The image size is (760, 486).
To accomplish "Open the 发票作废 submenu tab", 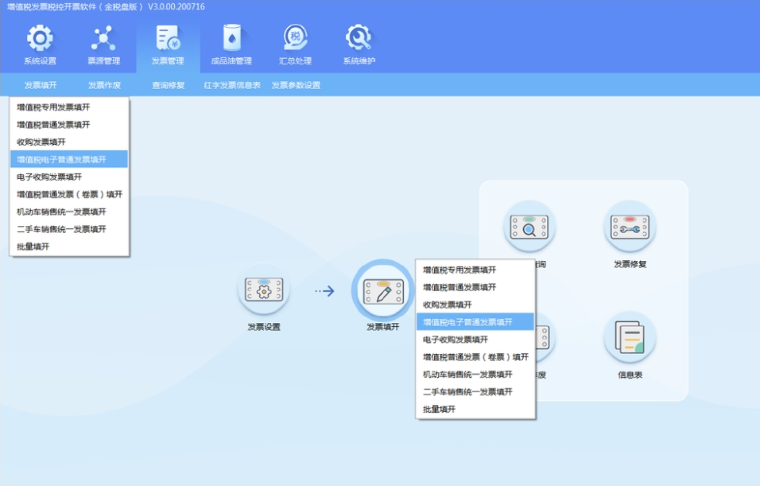I will [x=104, y=85].
